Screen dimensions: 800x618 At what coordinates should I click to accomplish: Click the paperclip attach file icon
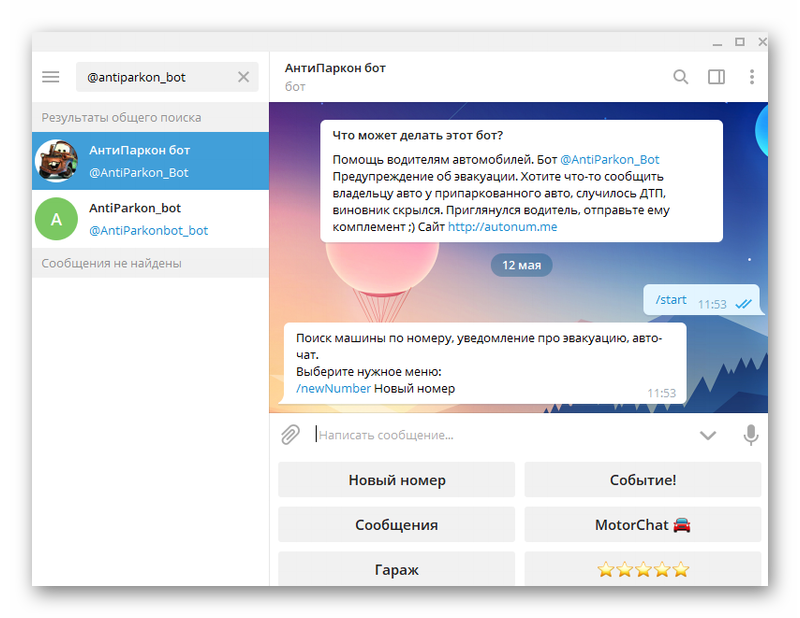click(x=290, y=435)
